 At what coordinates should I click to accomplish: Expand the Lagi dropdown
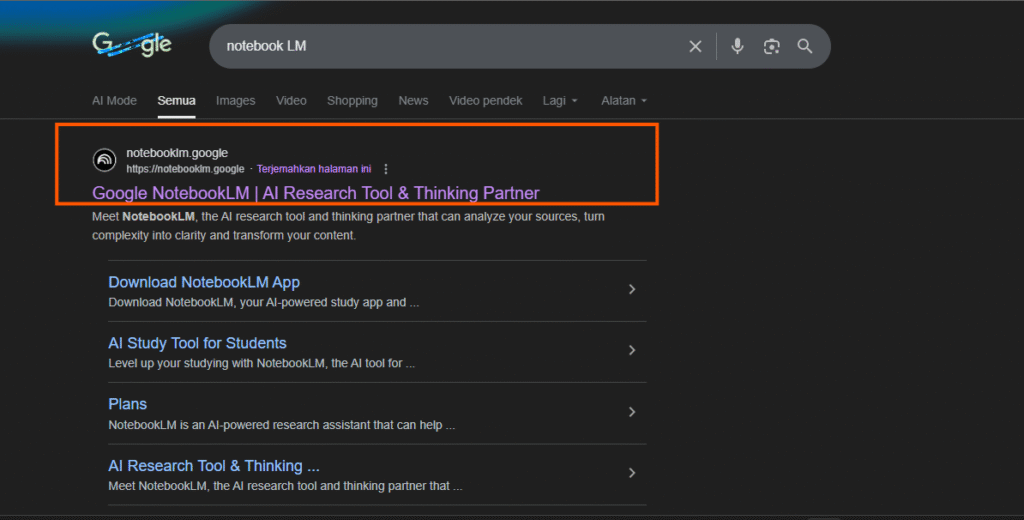tap(560, 101)
